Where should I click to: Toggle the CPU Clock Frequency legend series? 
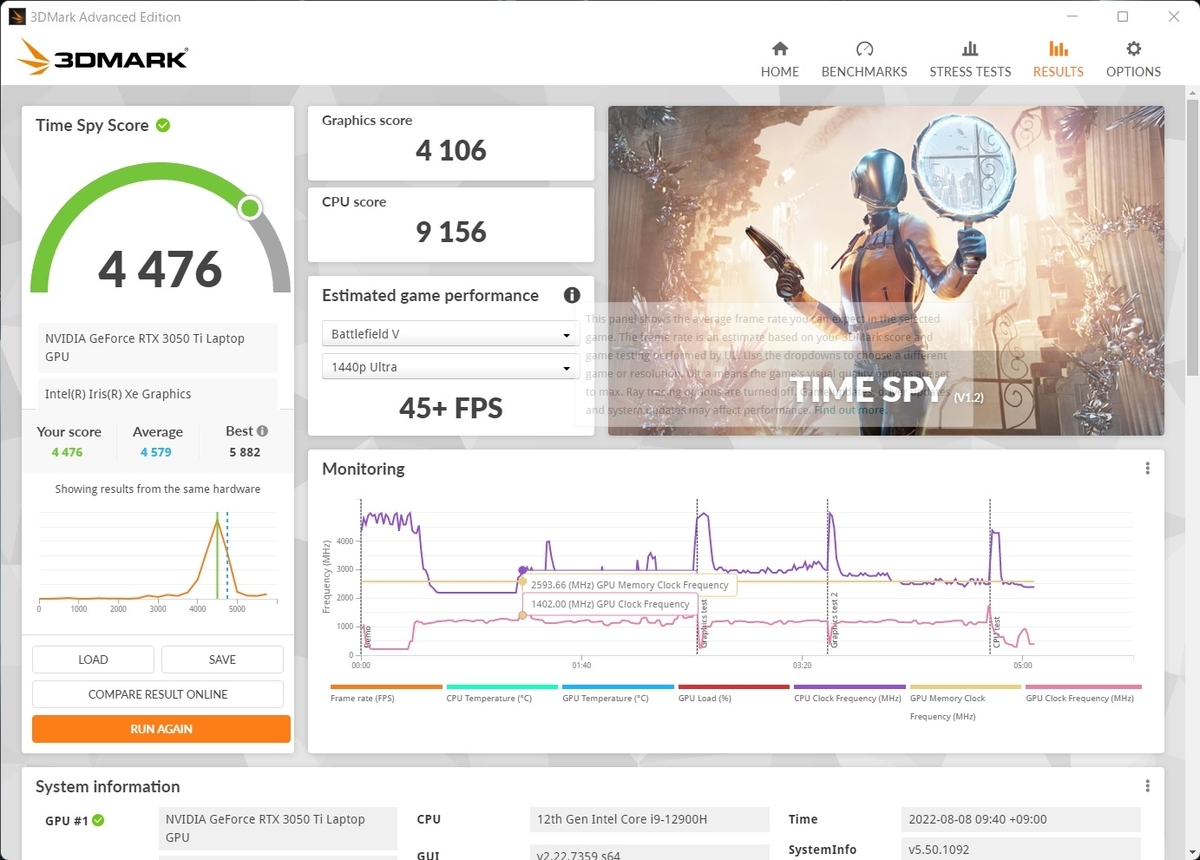850,692
